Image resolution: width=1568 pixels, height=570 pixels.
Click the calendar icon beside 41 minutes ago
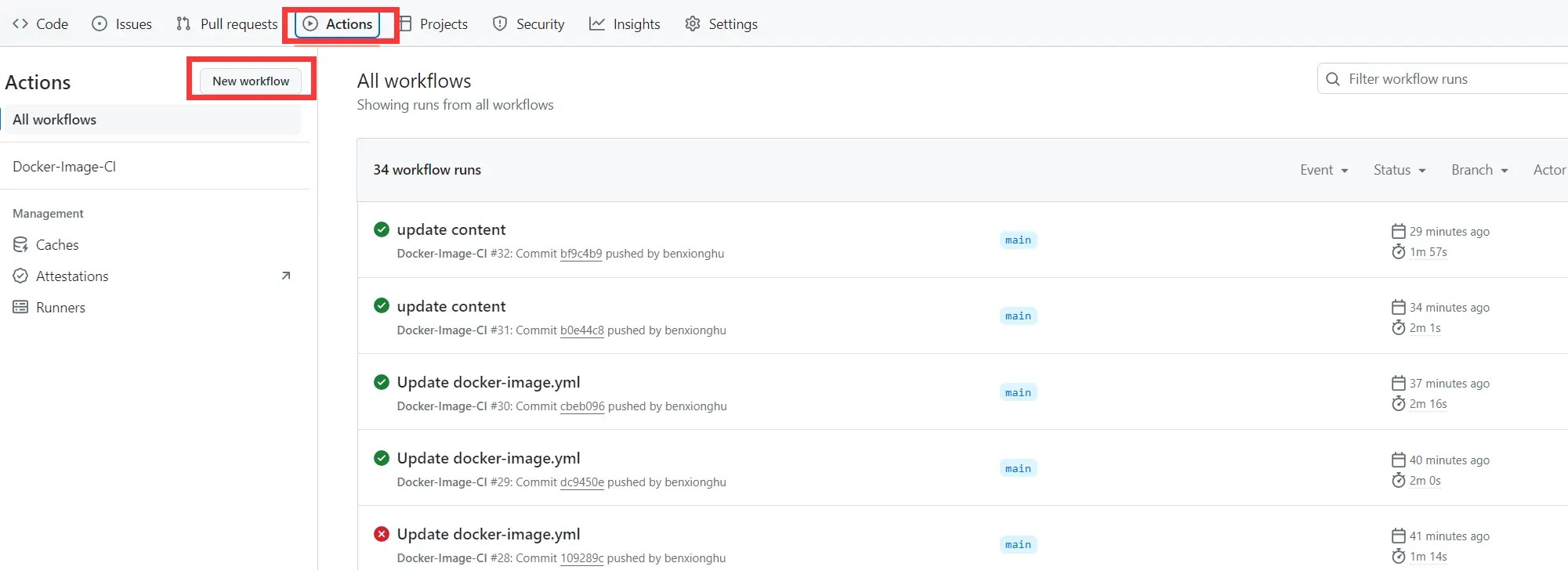click(x=1399, y=536)
